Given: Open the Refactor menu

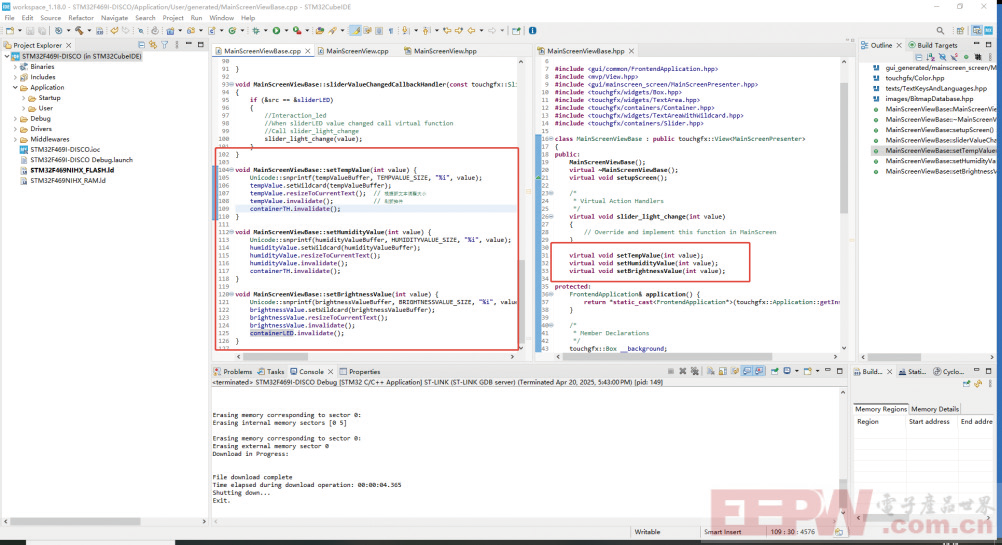Looking at the screenshot, I should 81,18.
